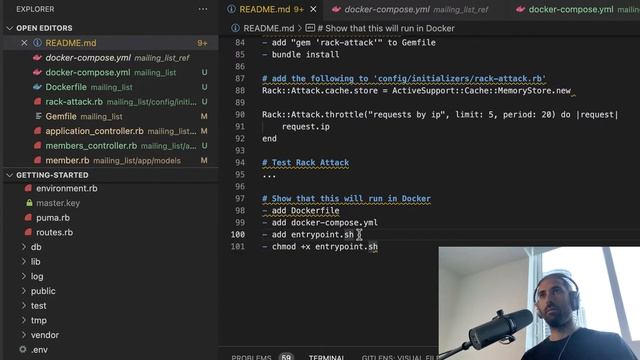
Task: Click the Rack::Attack.throttle code line
Action: point(440,115)
